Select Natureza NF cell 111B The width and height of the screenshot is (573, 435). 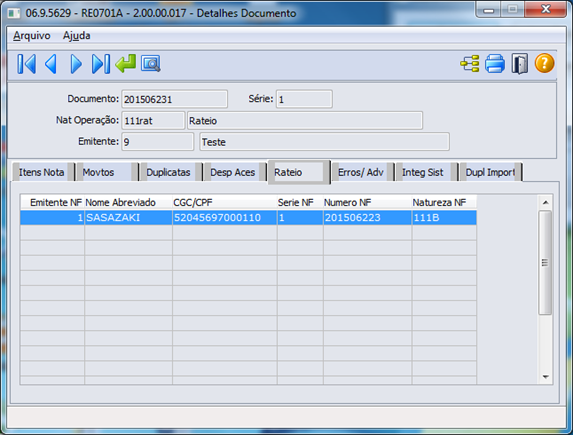coord(444,218)
